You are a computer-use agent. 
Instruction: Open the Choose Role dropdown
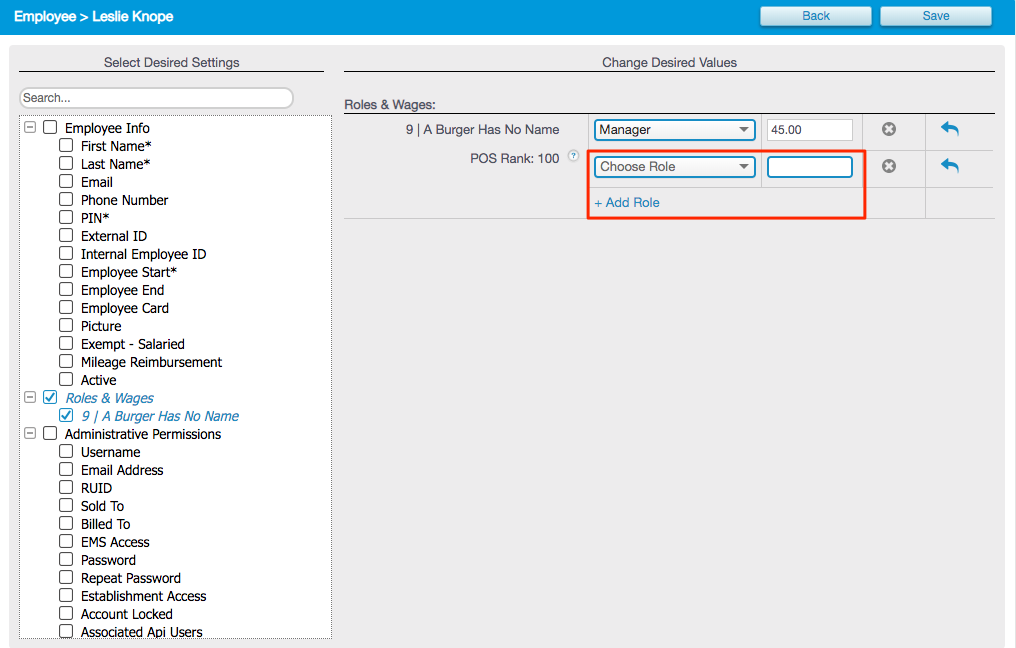pyautogui.click(x=674, y=166)
